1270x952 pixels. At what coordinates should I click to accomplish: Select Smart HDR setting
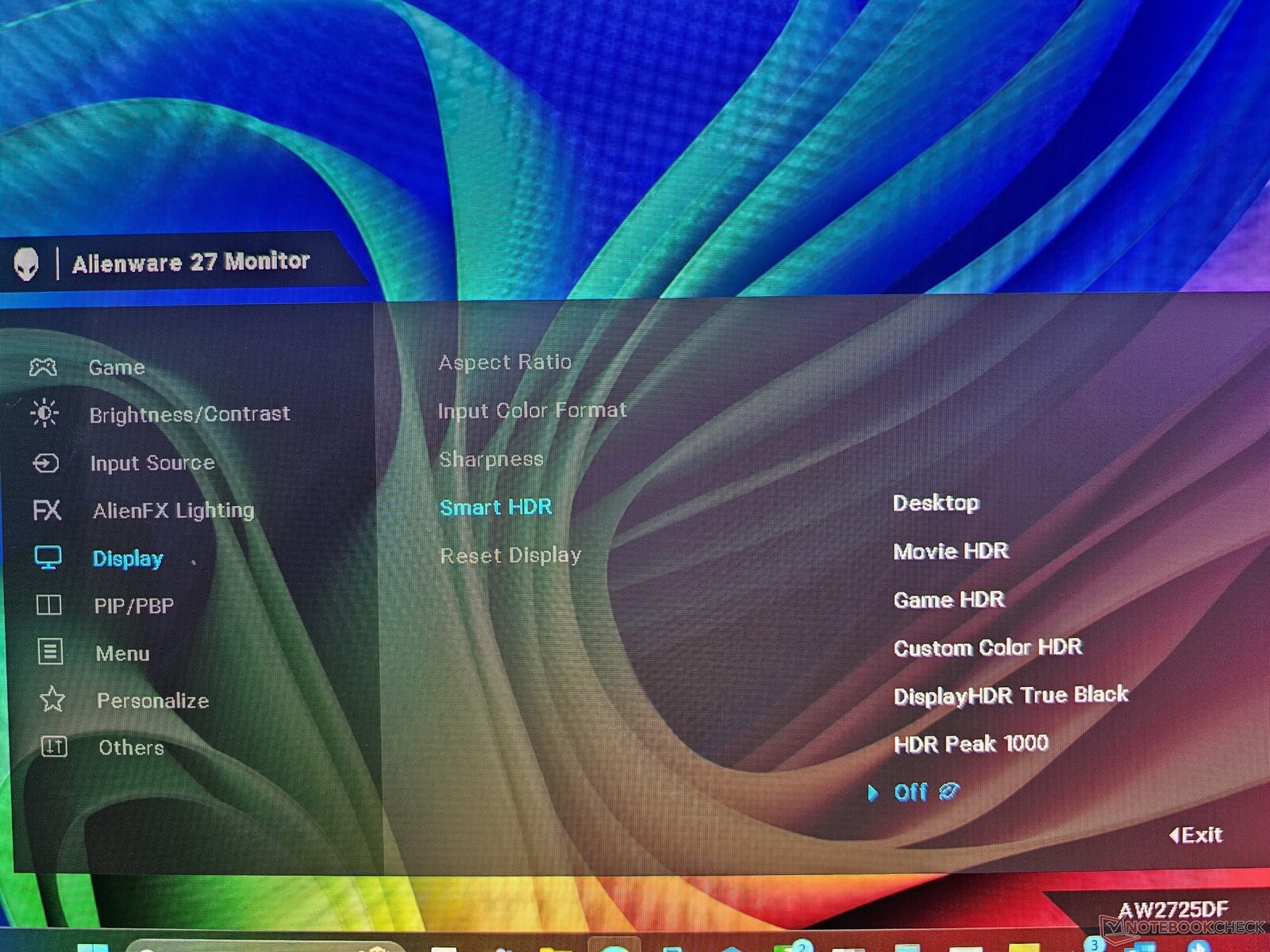click(x=496, y=507)
